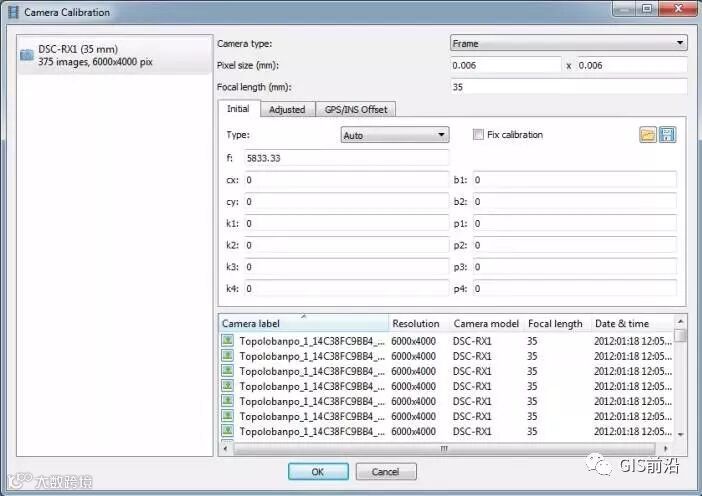
Task: Click the image list vertical scrollbar up arrow
Action: coord(681,321)
